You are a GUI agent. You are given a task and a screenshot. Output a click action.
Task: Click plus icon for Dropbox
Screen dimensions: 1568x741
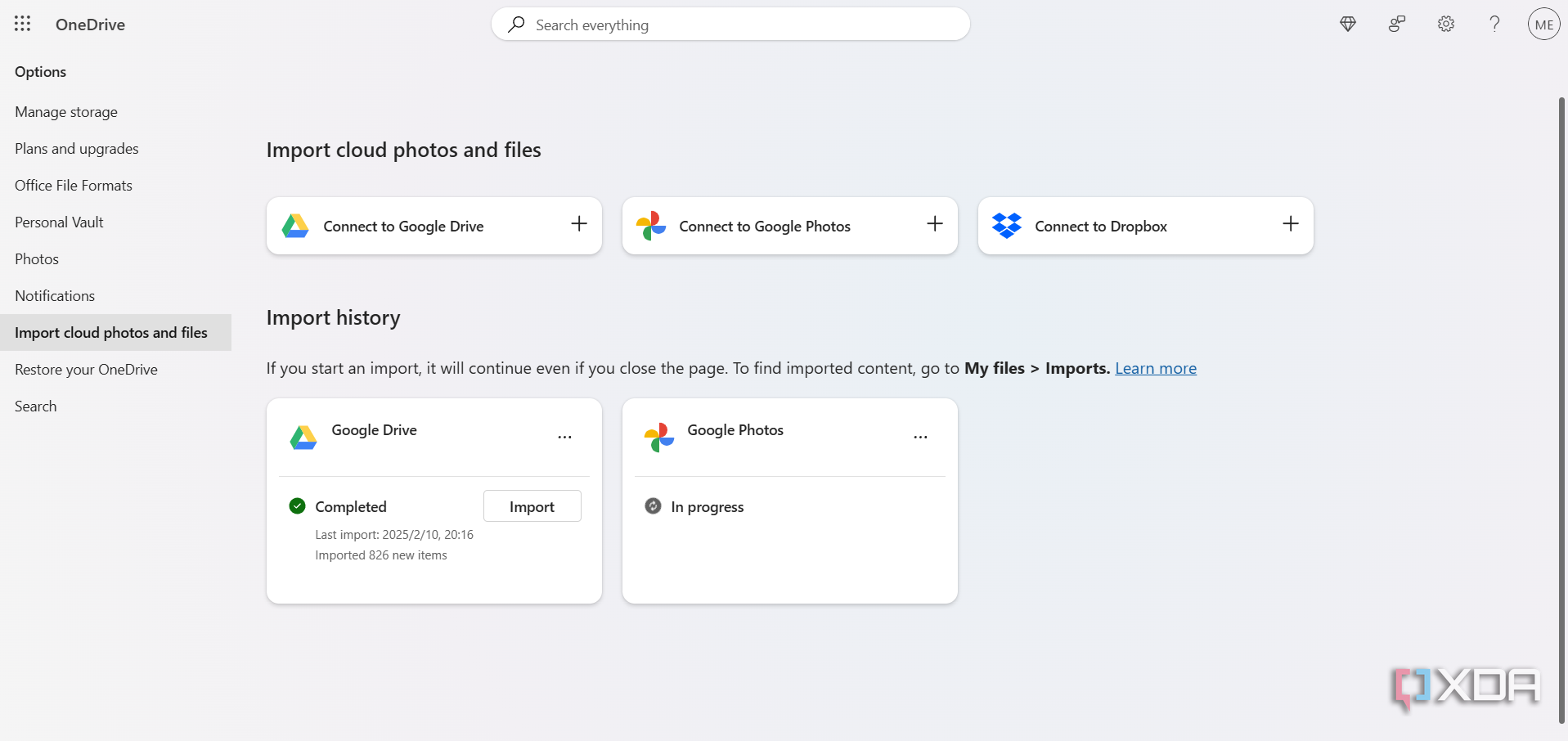click(x=1291, y=224)
